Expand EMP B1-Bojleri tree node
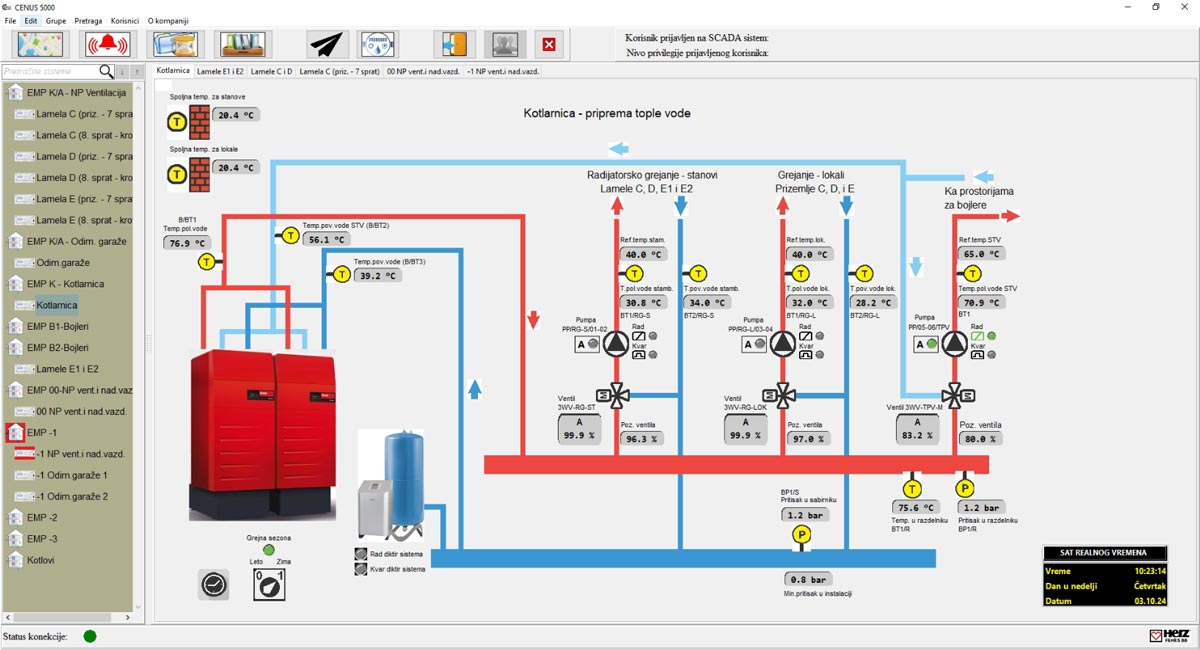The height and width of the screenshot is (650, 1200). point(15,326)
